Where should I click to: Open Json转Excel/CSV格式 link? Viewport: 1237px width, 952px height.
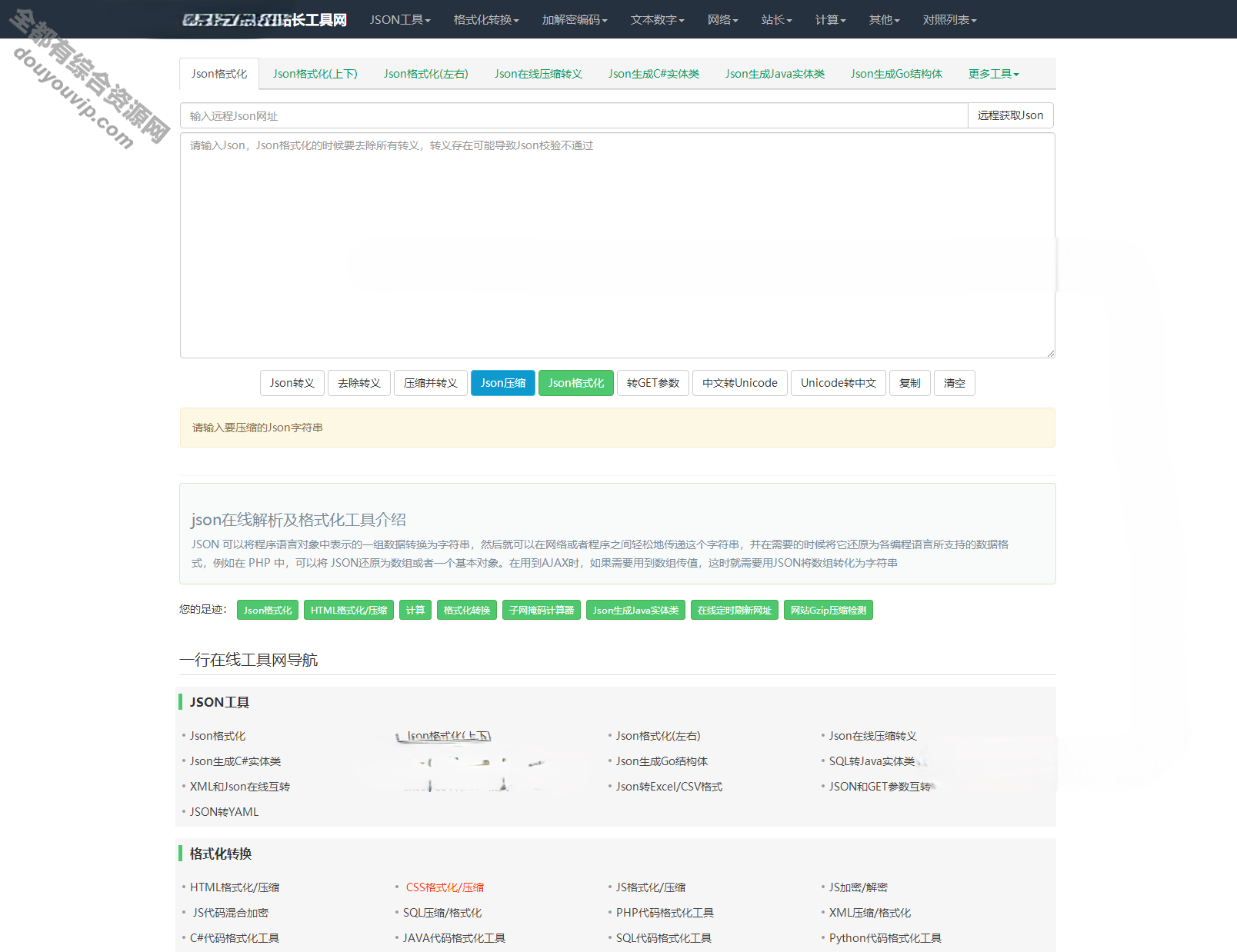[669, 787]
